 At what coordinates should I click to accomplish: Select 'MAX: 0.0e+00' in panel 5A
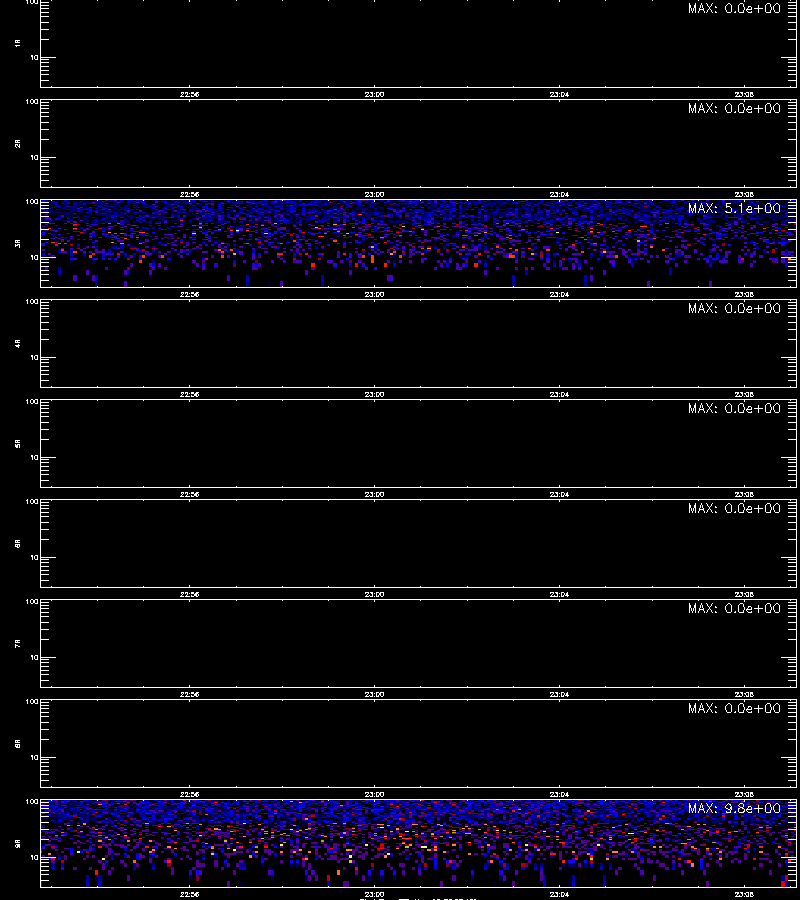tap(734, 408)
